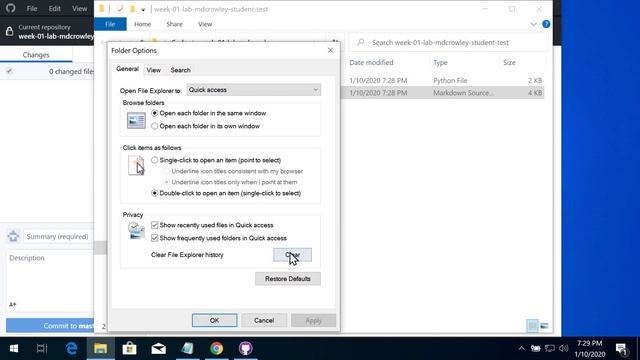Expand the File Explorer ribbon chevron
The width and height of the screenshot is (640, 360).
[x=533, y=24]
